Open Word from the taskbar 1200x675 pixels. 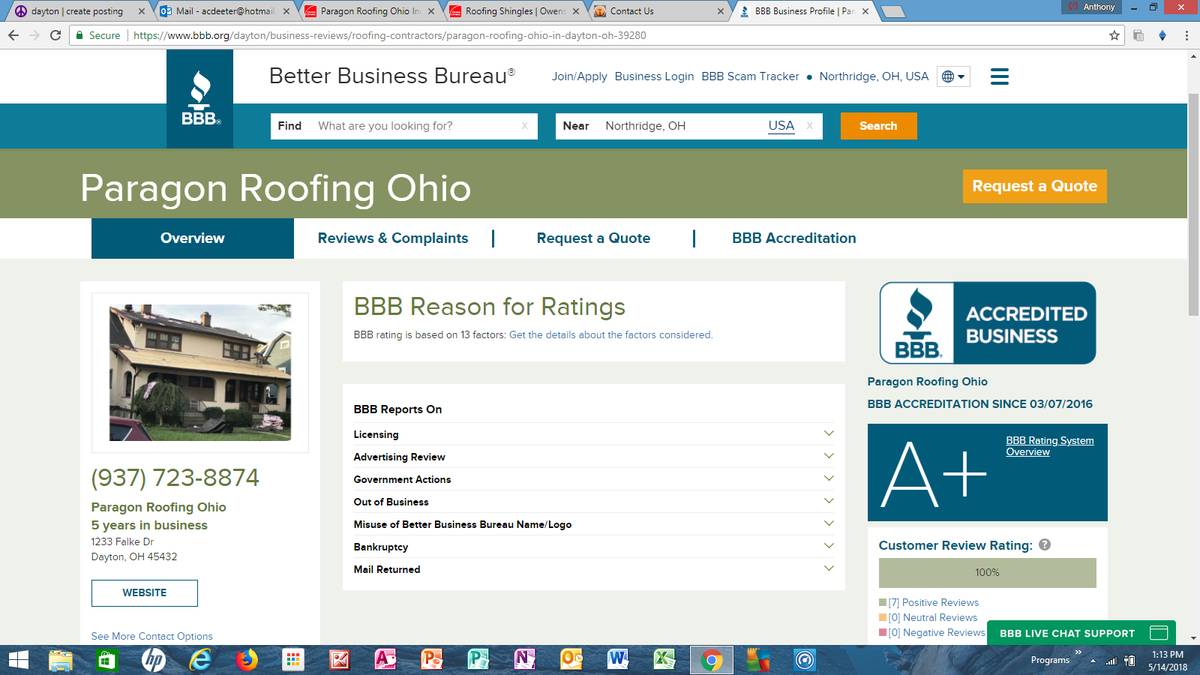pyautogui.click(x=617, y=660)
